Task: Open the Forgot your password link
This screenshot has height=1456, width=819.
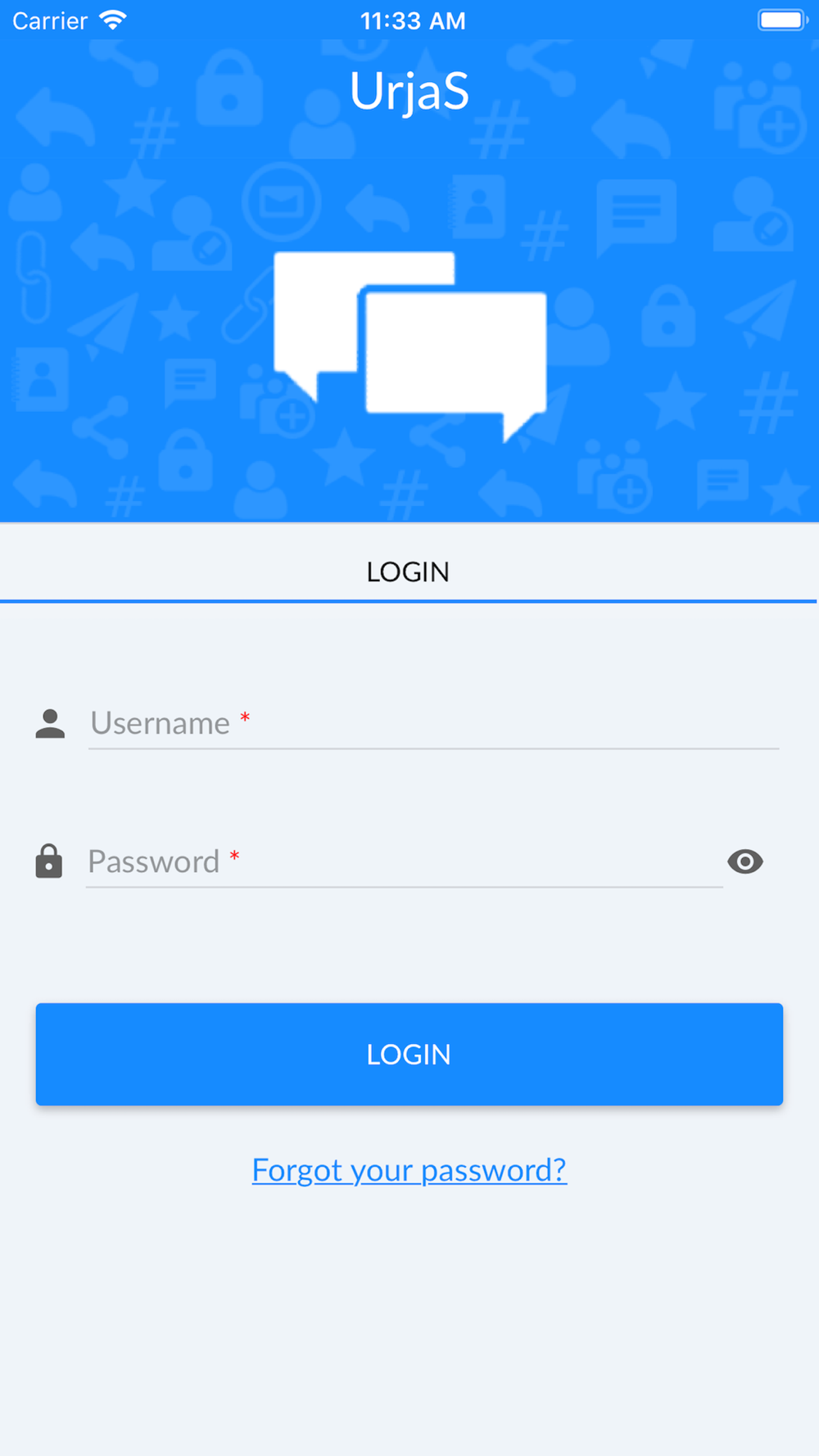Action: [409, 1169]
